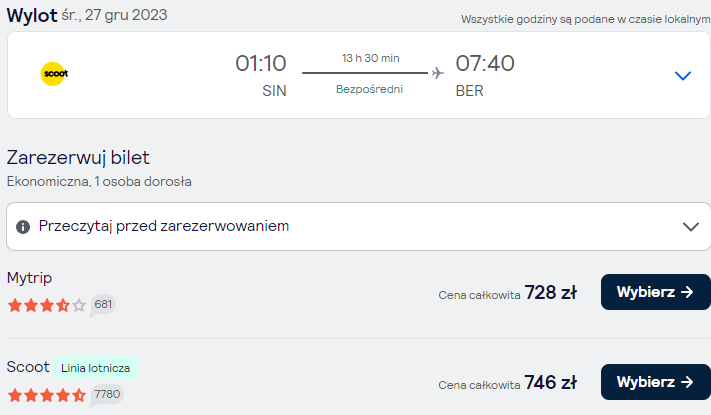Click the Scoot provider name

click(x=28, y=366)
